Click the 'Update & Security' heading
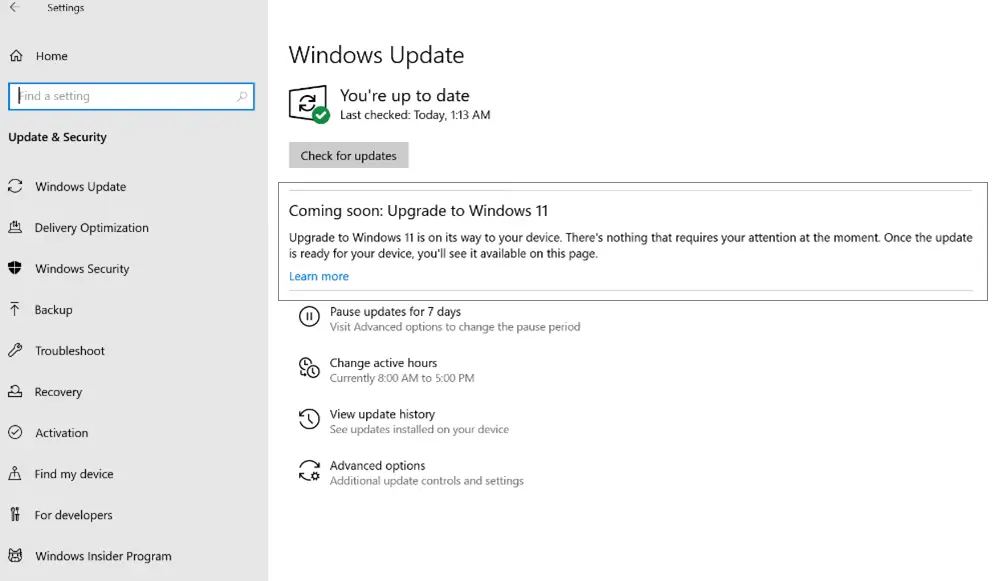Screen dimensions: 1006x581 [58, 137]
